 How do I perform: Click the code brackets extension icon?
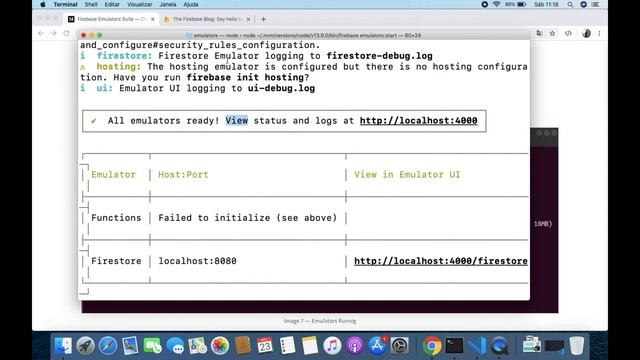568,33
